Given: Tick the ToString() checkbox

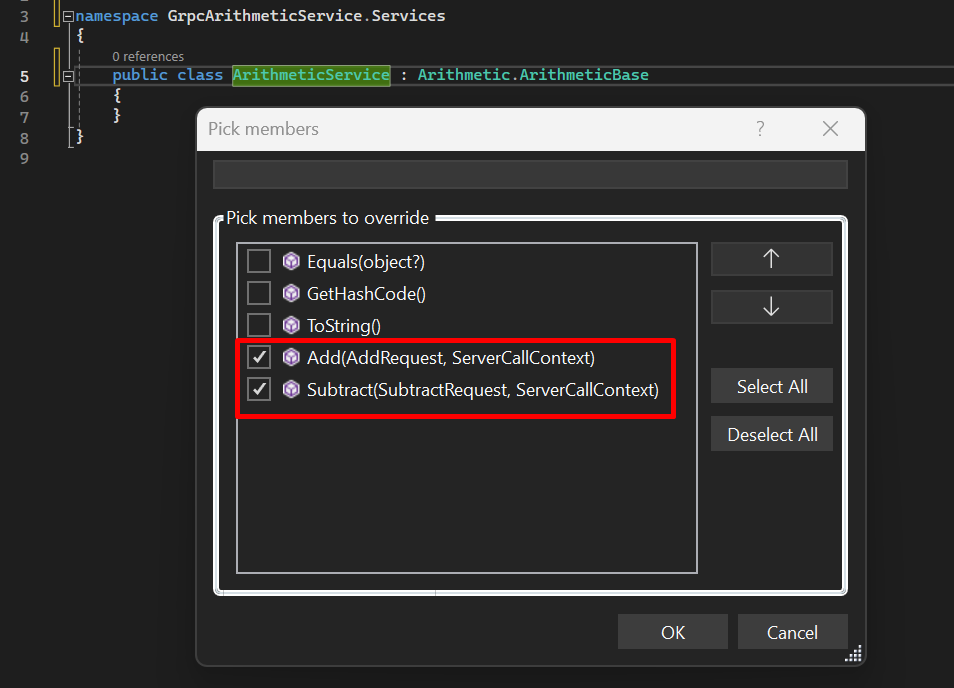Looking at the screenshot, I should (x=259, y=325).
